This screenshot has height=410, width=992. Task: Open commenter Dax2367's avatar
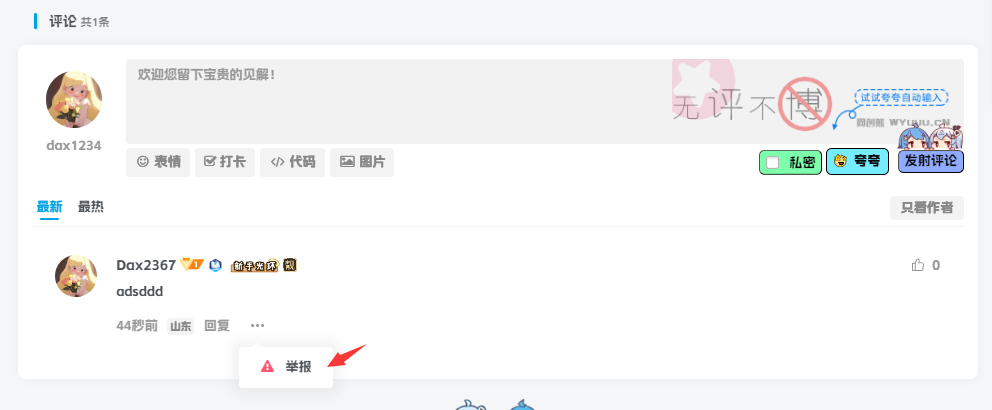(76, 276)
